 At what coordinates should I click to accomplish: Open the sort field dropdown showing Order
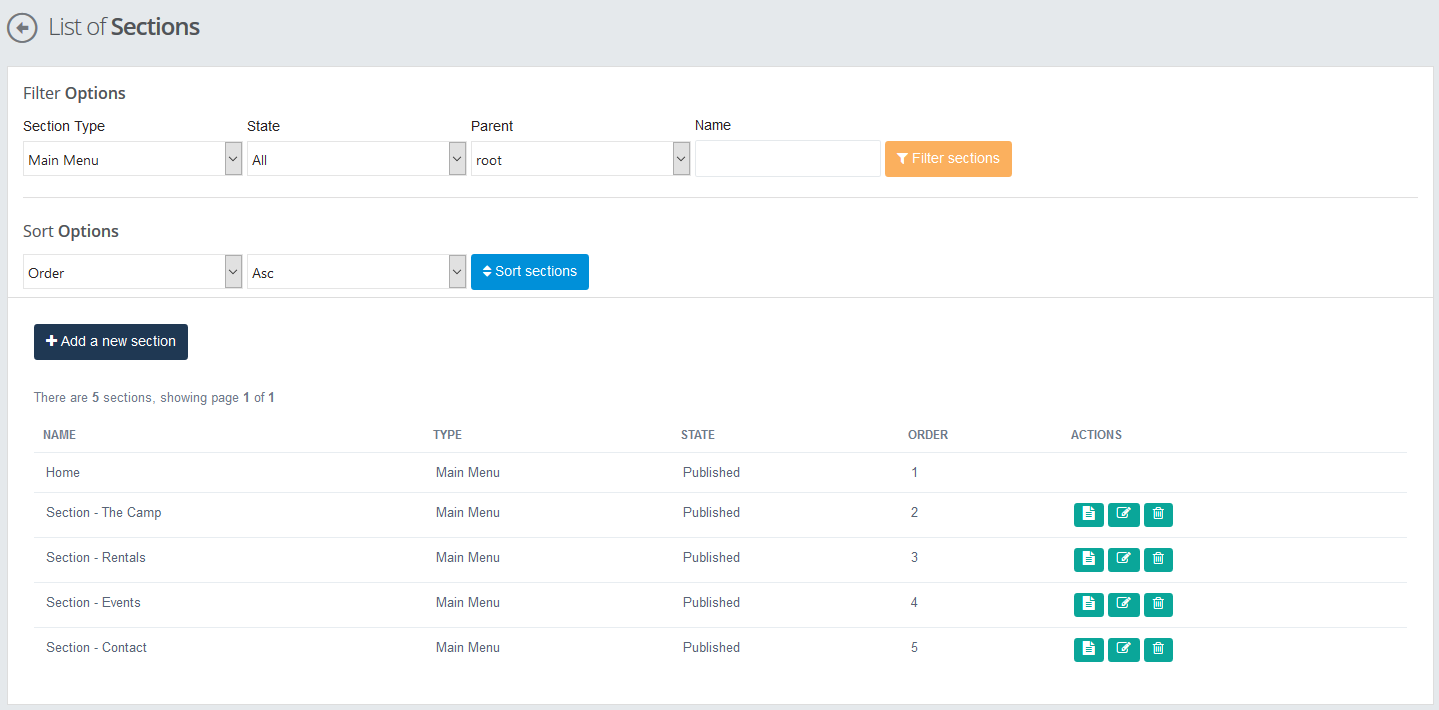[132, 272]
